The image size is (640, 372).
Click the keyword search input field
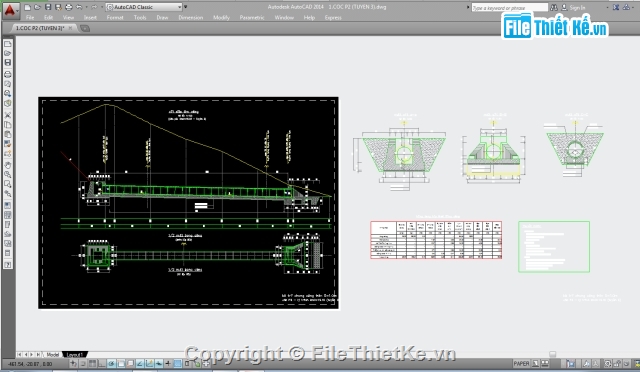[x=509, y=8]
